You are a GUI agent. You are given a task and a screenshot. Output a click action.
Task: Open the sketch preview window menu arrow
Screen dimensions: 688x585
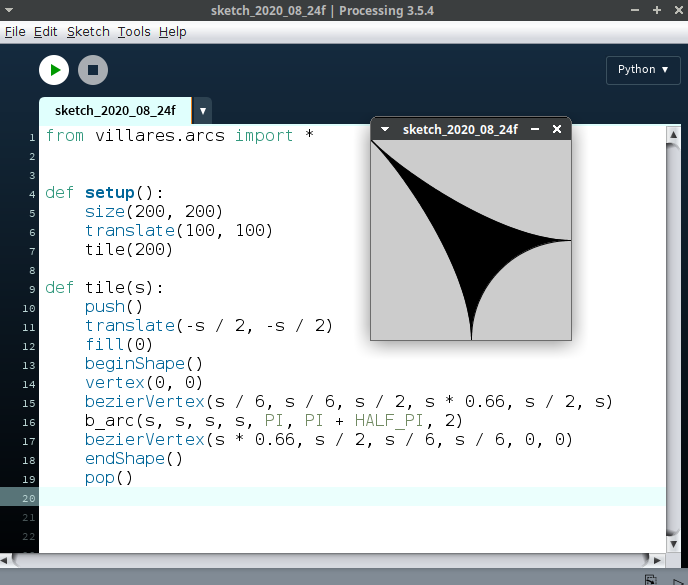(x=385, y=129)
